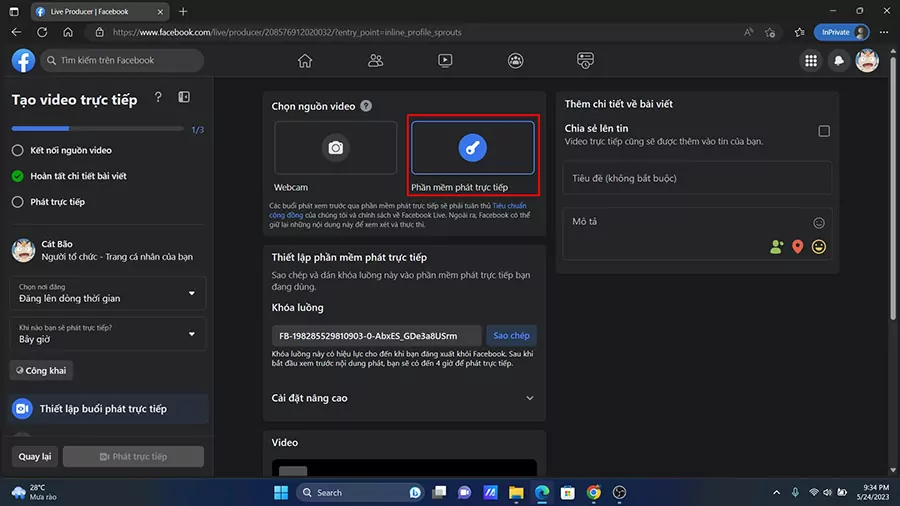Screen dimensions: 900x506
Task: Expand Cài đặt nâng cao section
Action: coord(403,398)
